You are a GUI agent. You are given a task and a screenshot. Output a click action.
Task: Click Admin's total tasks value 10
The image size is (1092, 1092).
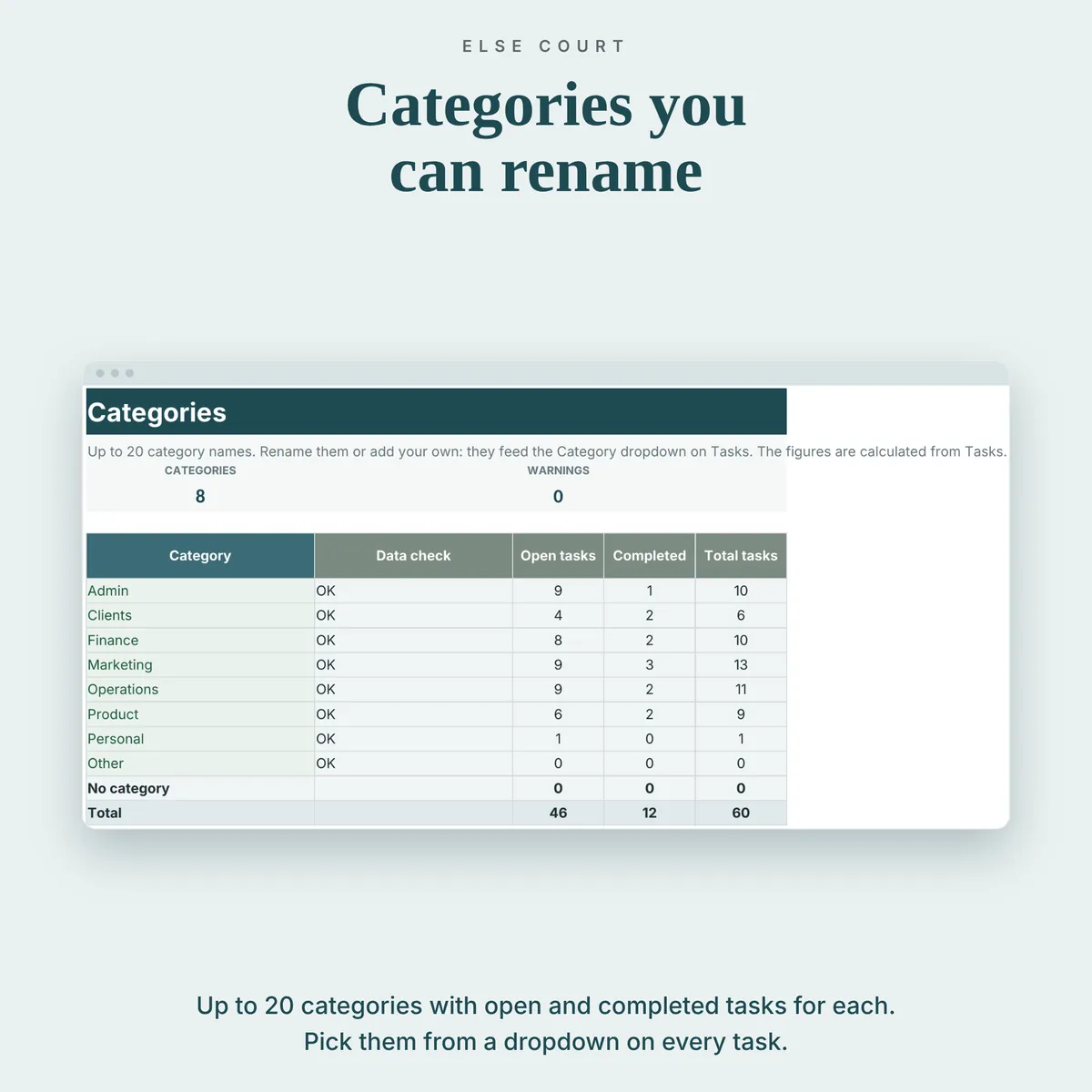point(741,591)
